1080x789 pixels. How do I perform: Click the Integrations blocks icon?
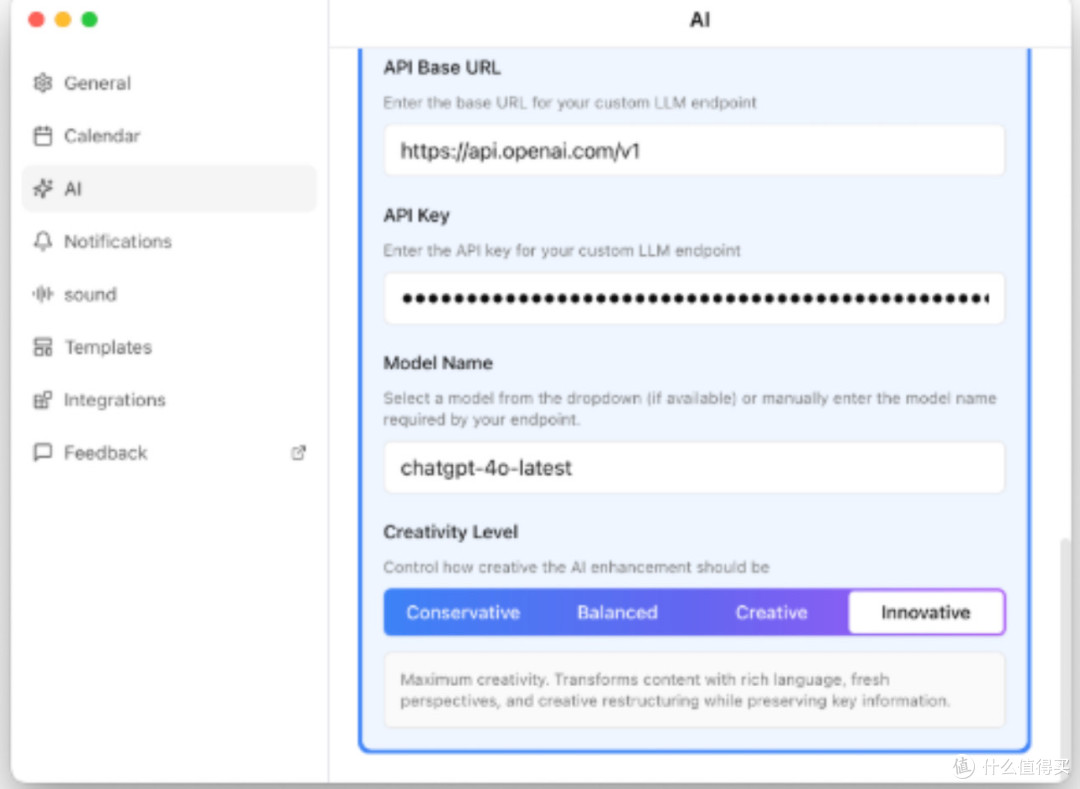43,400
